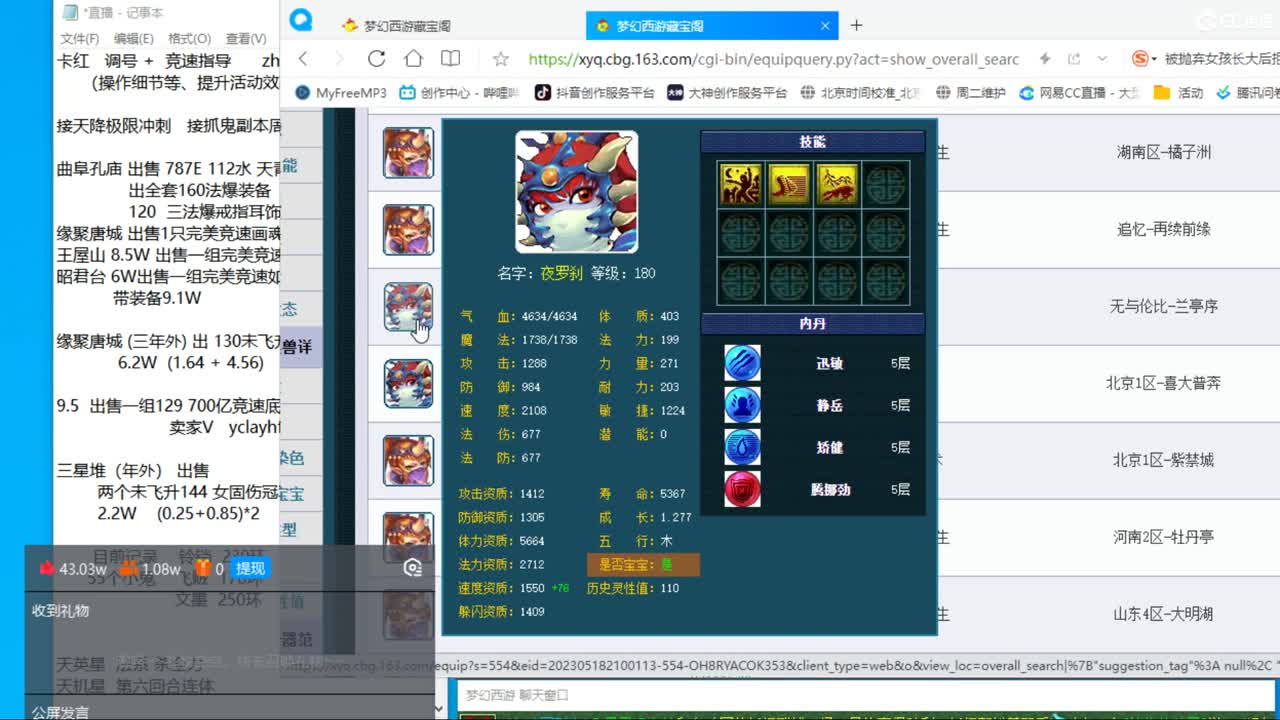The height and width of the screenshot is (720, 1280).
Task: Select the pet thumbnail in 湖南区-橘子洲 row
Action: (408, 153)
